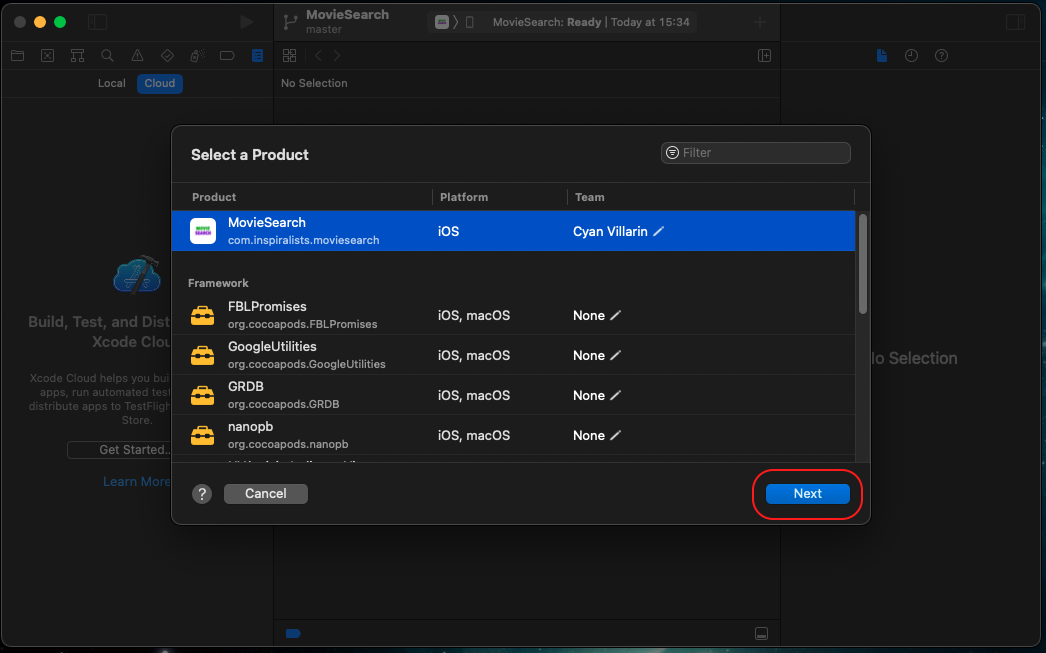The width and height of the screenshot is (1046, 653).
Task: Open the Learn More link
Action: [137, 482]
